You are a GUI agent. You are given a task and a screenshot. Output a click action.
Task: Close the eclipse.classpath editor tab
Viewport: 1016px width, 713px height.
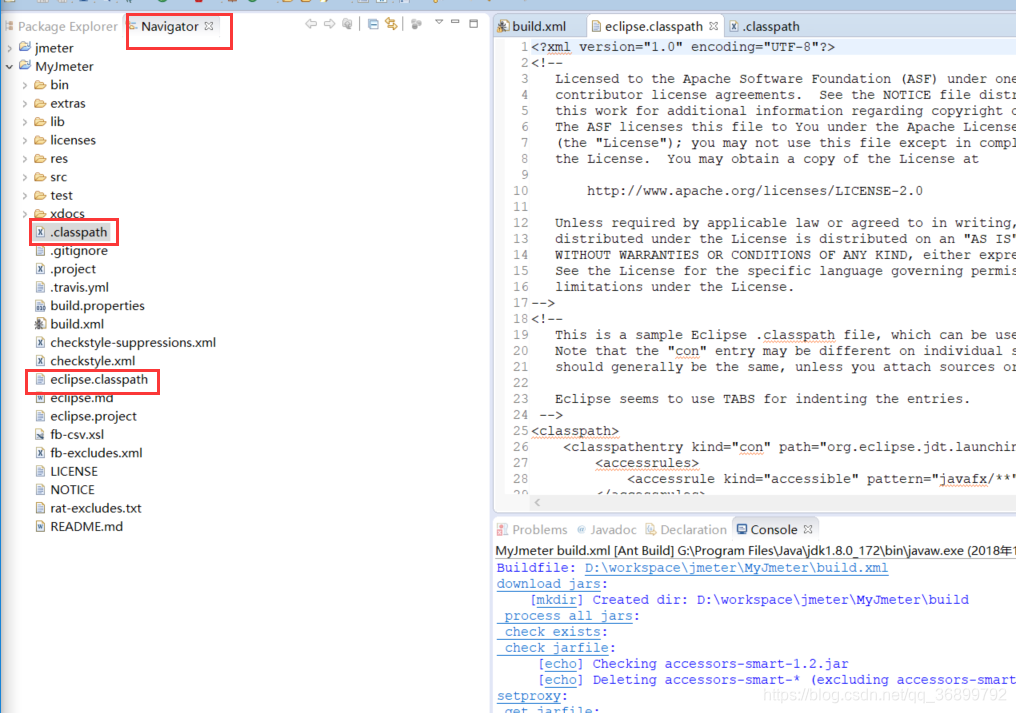(713, 26)
